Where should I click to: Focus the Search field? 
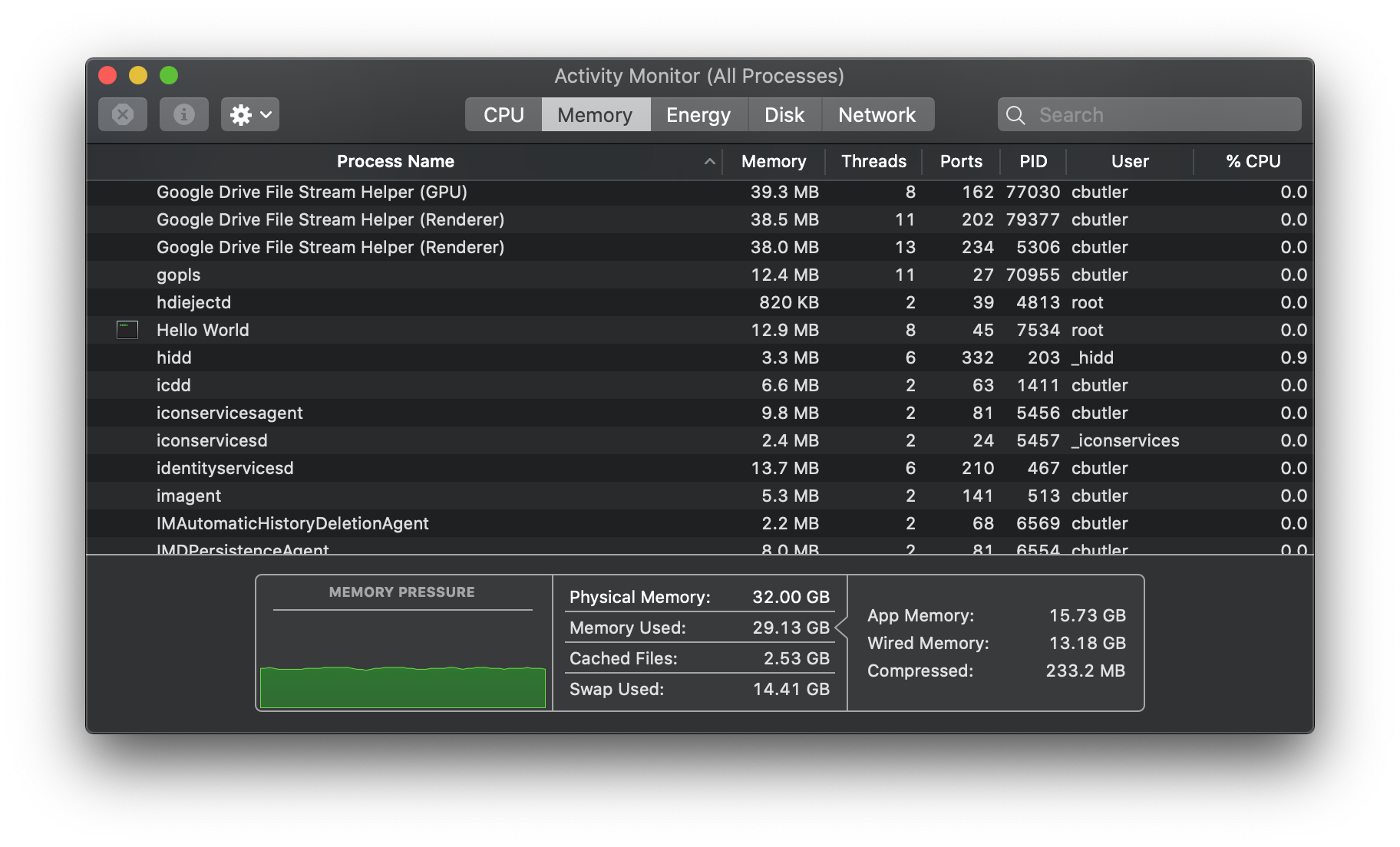(x=1150, y=115)
